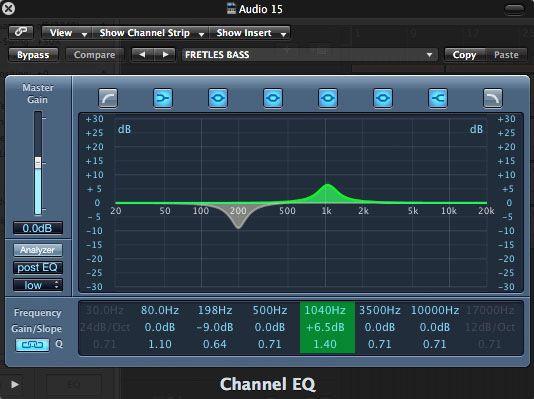Viewport: 534px width, 399px height.
Task: Toggle the low shelf band icon
Action: point(163,98)
